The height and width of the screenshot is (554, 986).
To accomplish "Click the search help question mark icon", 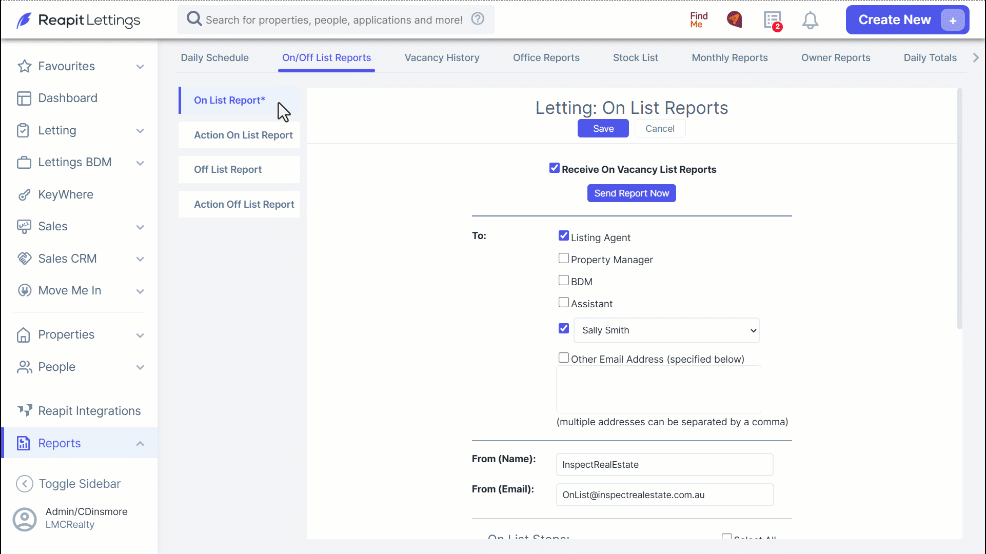I will point(478,19).
